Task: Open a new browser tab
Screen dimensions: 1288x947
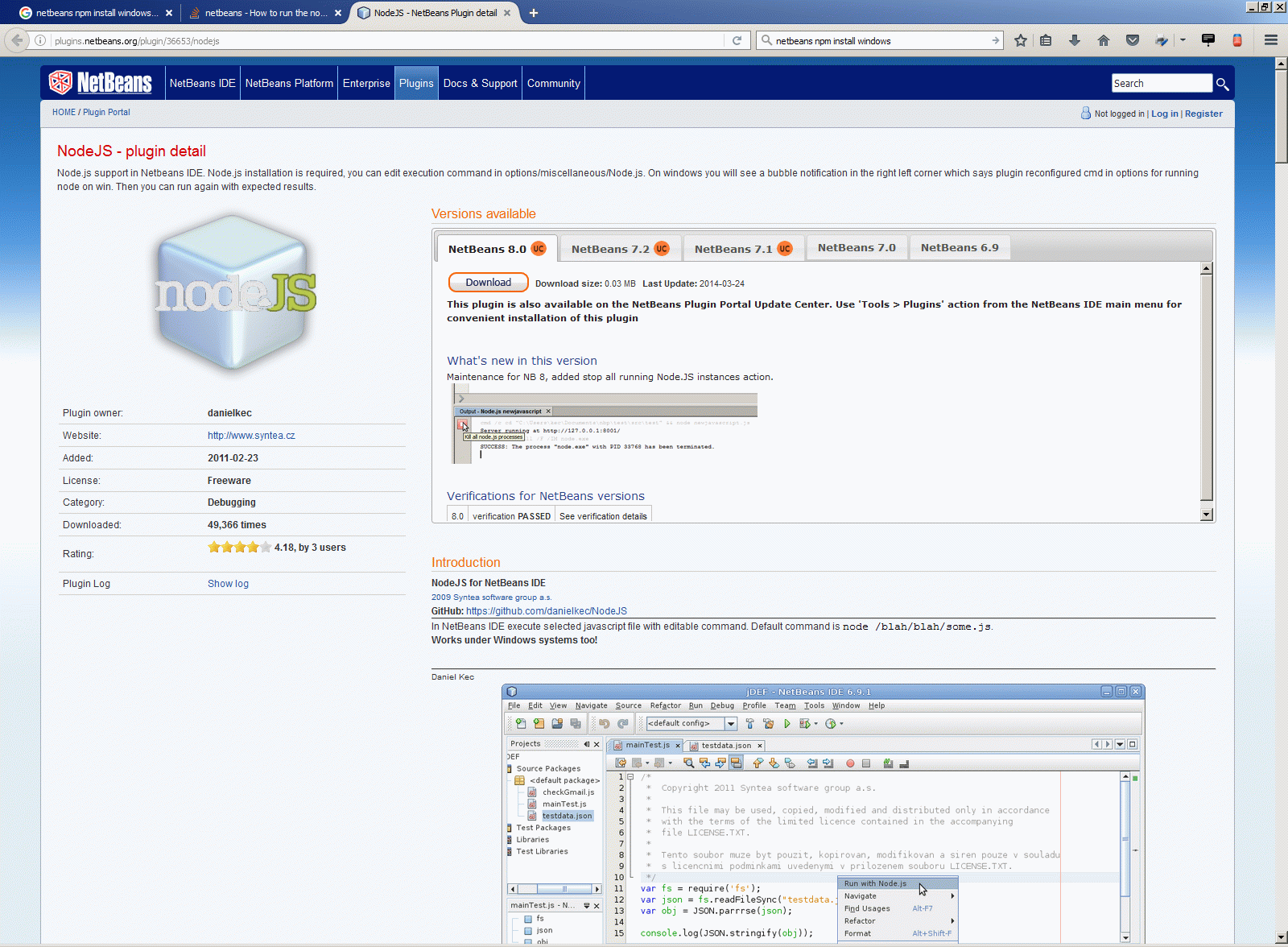Action: coord(534,13)
